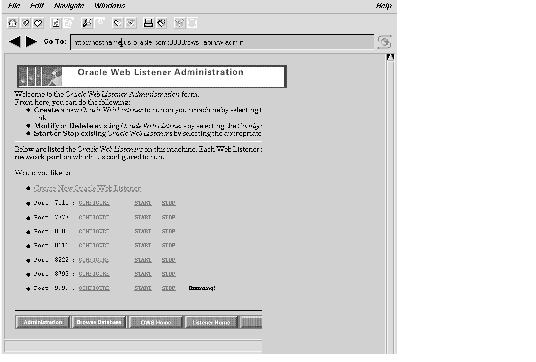
Task: Click the back arrow navigation button
Action: (x=15, y=42)
